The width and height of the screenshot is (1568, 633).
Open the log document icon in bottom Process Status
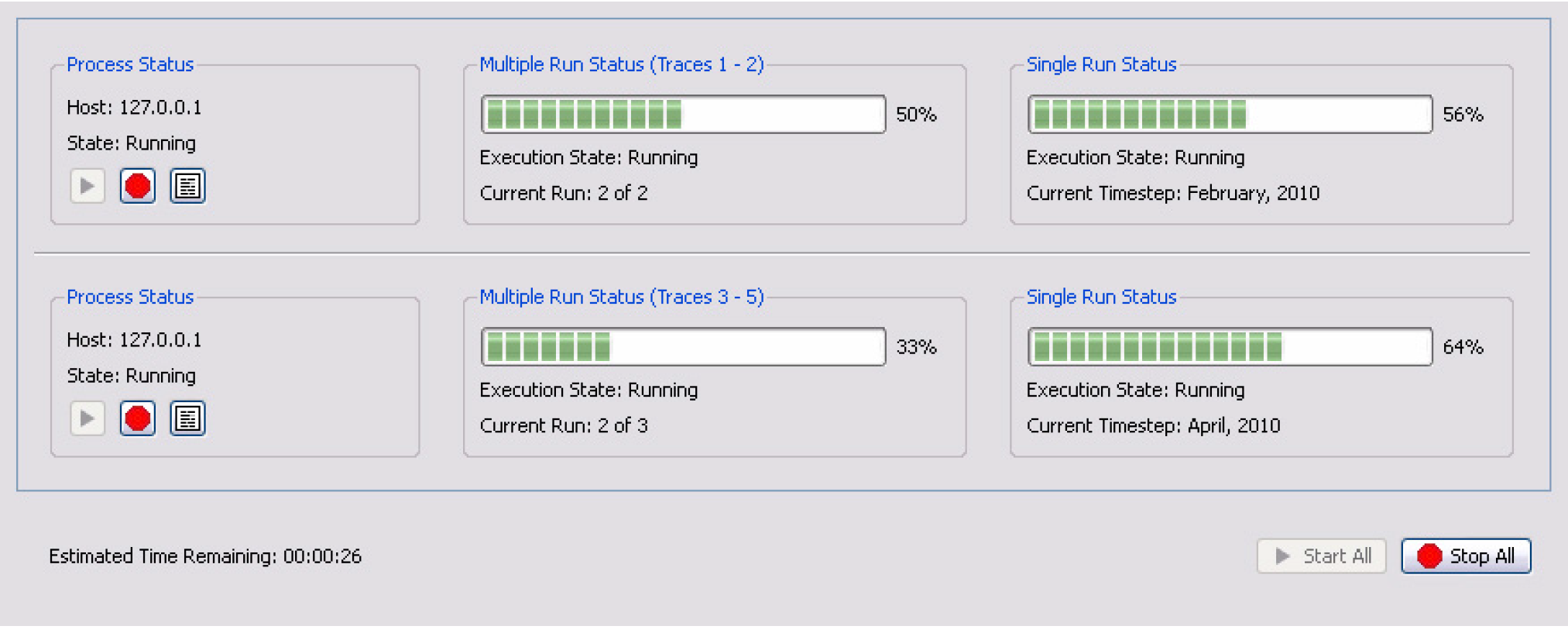[x=187, y=418]
